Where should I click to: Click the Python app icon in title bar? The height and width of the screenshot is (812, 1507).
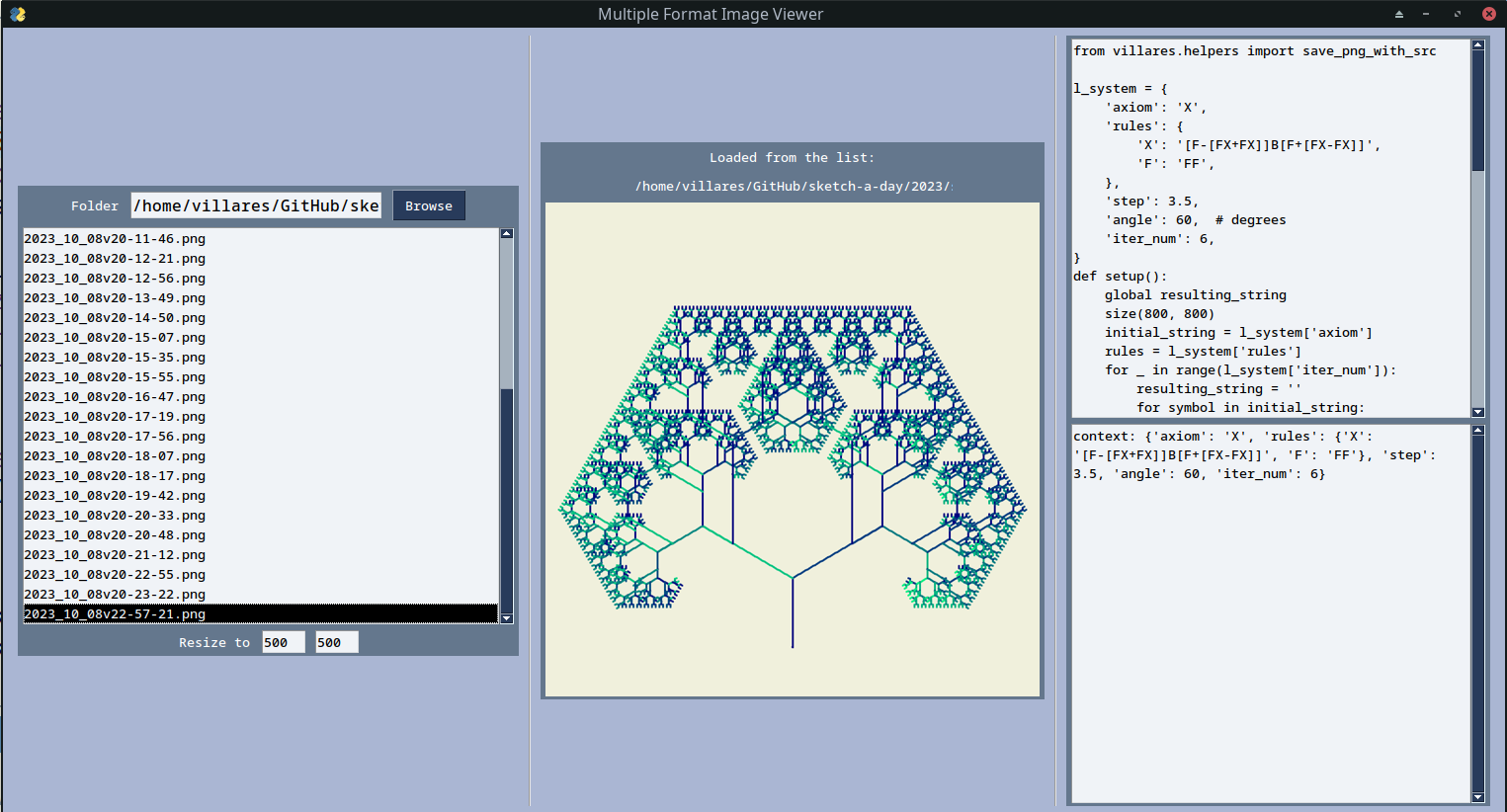pos(18,14)
